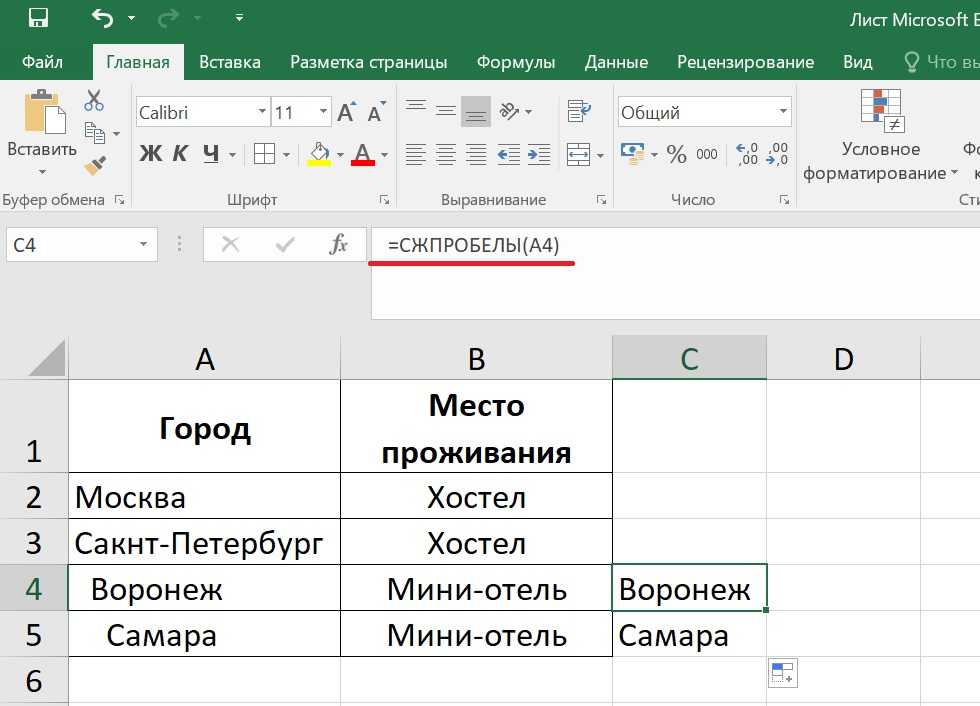Image resolution: width=980 pixels, height=706 pixels.
Task: Click the Redo arrow icon
Action: [x=167, y=19]
